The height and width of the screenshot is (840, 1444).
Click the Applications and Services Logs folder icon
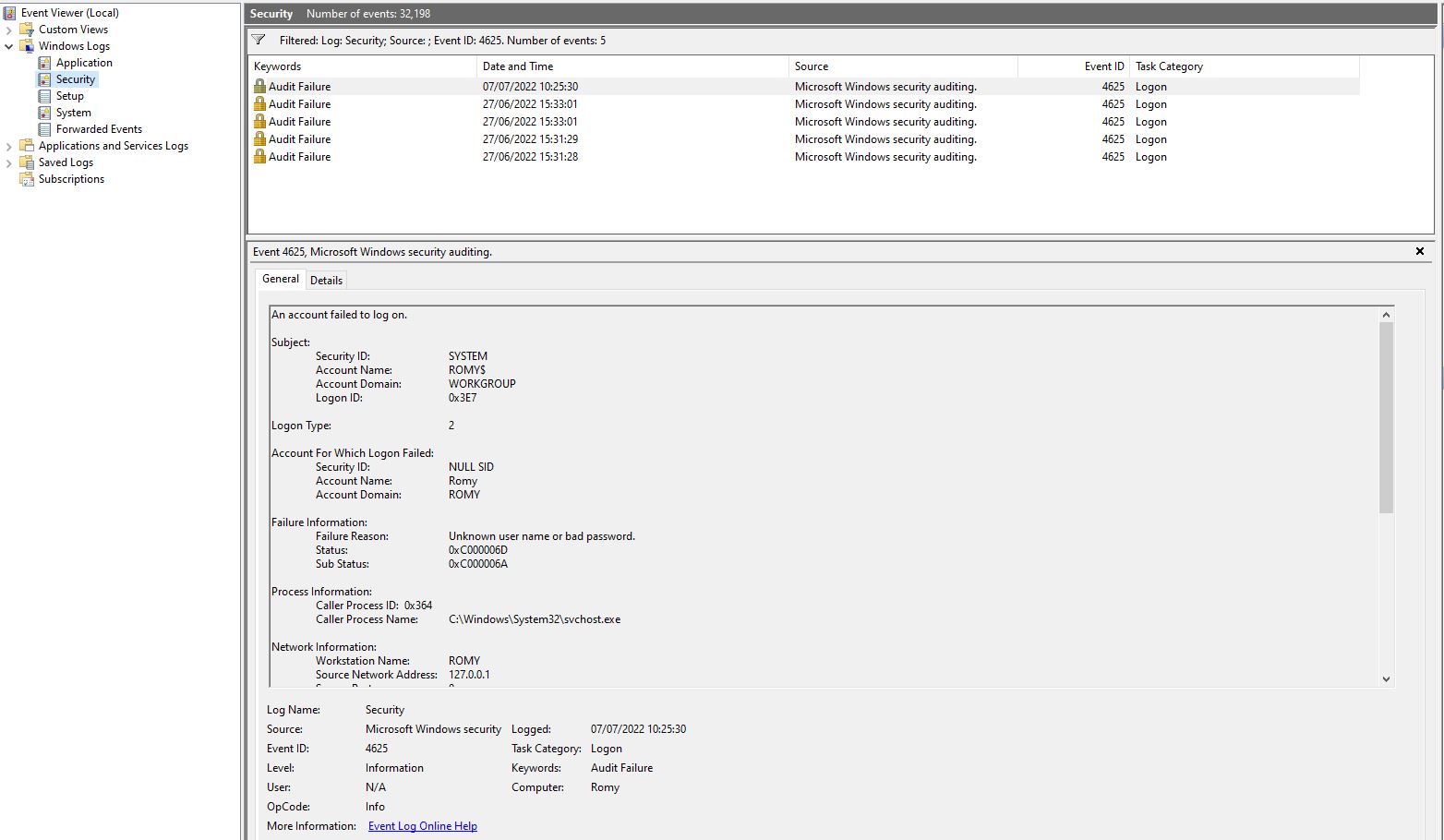pyautogui.click(x=27, y=146)
